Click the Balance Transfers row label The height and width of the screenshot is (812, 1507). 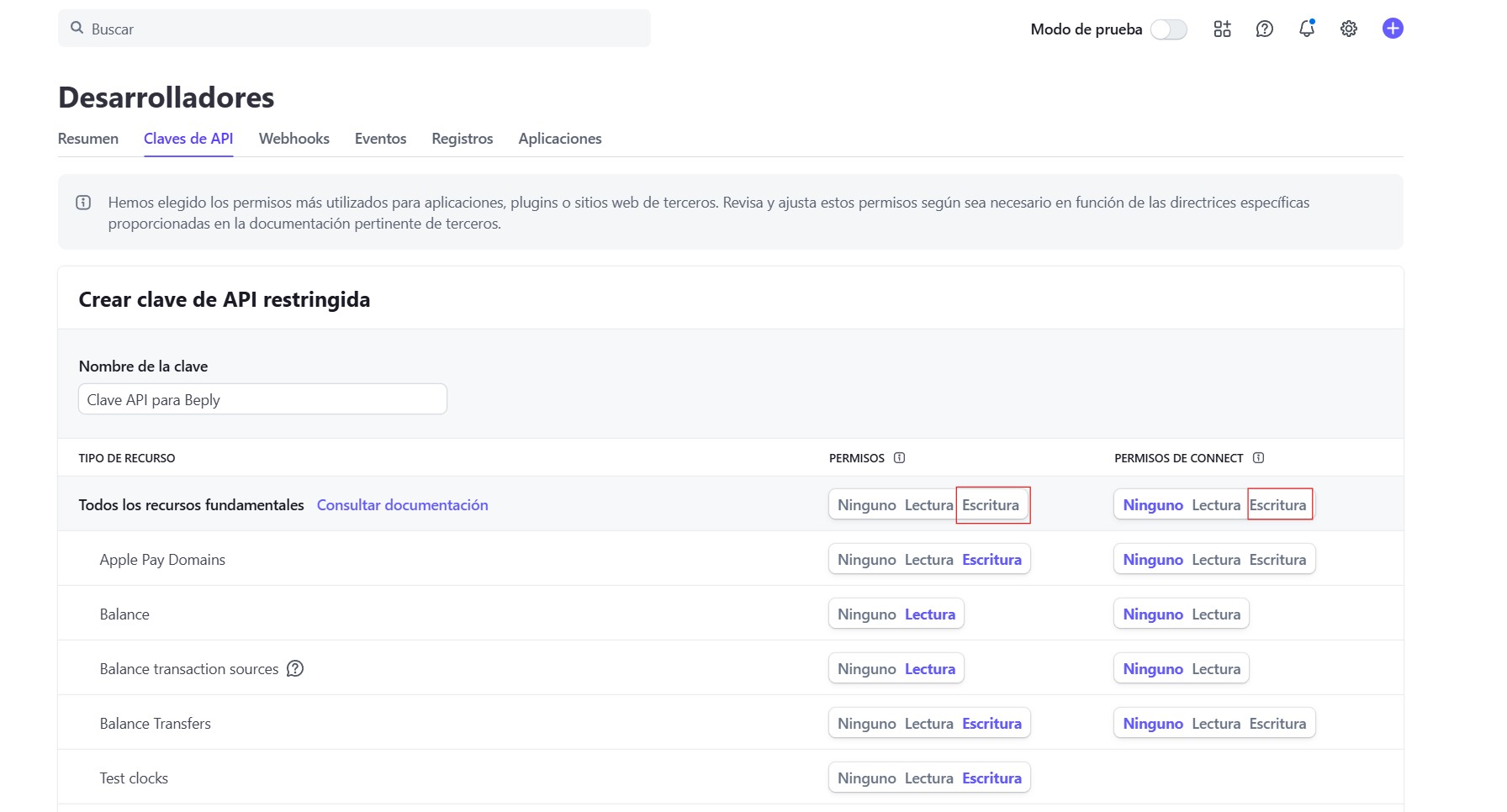tap(156, 724)
